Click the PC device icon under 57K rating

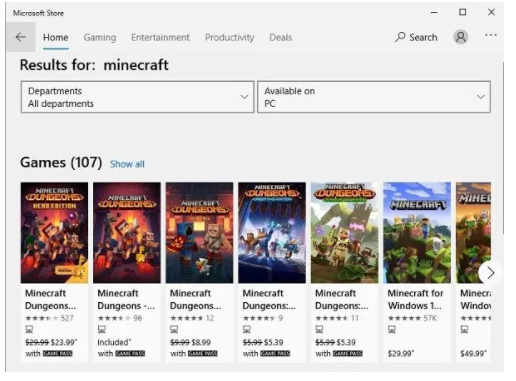point(392,330)
